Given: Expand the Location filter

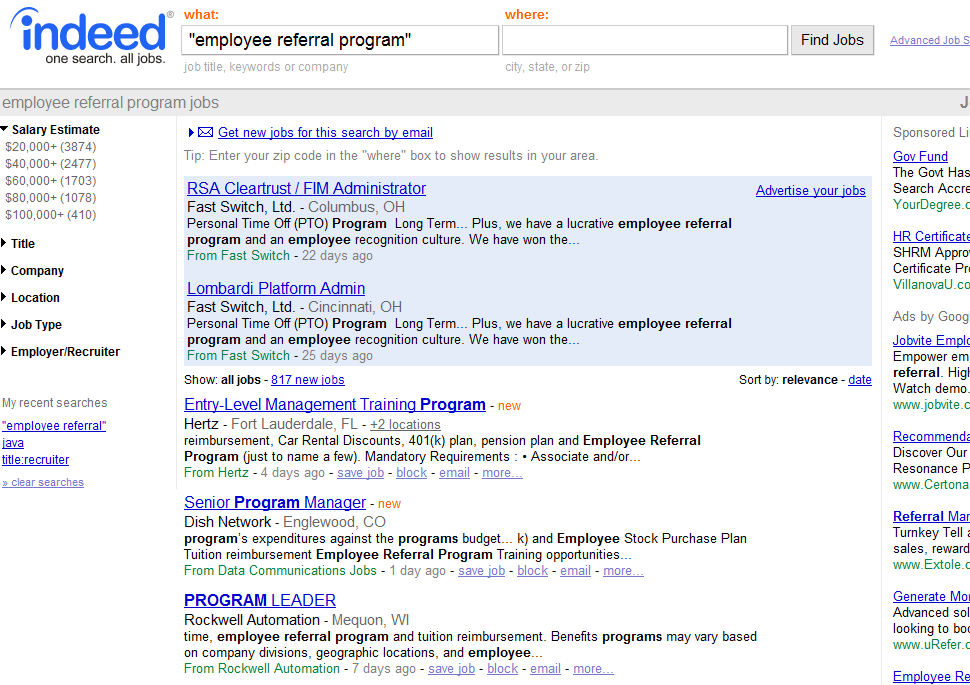Looking at the screenshot, I should [x=30, y=298].
